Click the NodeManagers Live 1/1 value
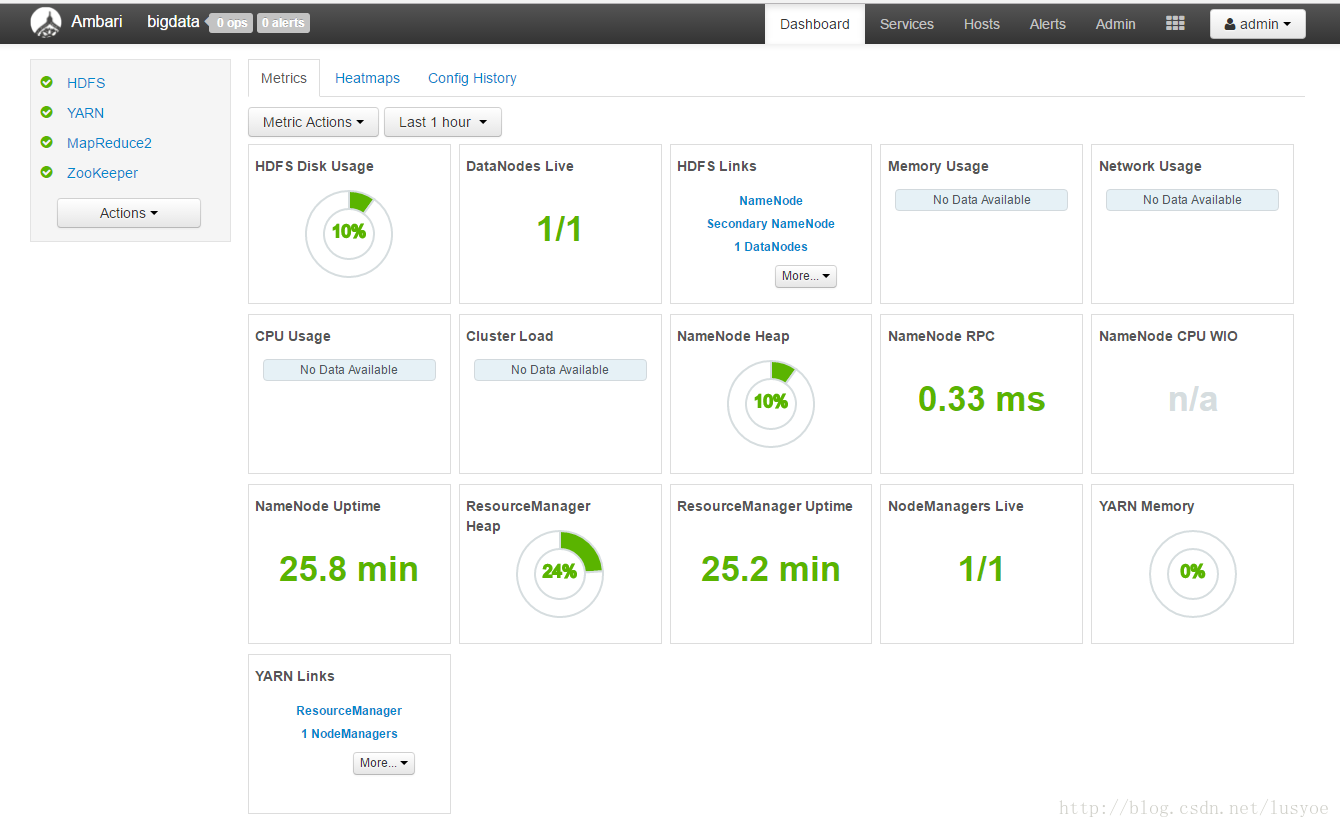This screenshot has height=828, width=1340. point(982,569)
